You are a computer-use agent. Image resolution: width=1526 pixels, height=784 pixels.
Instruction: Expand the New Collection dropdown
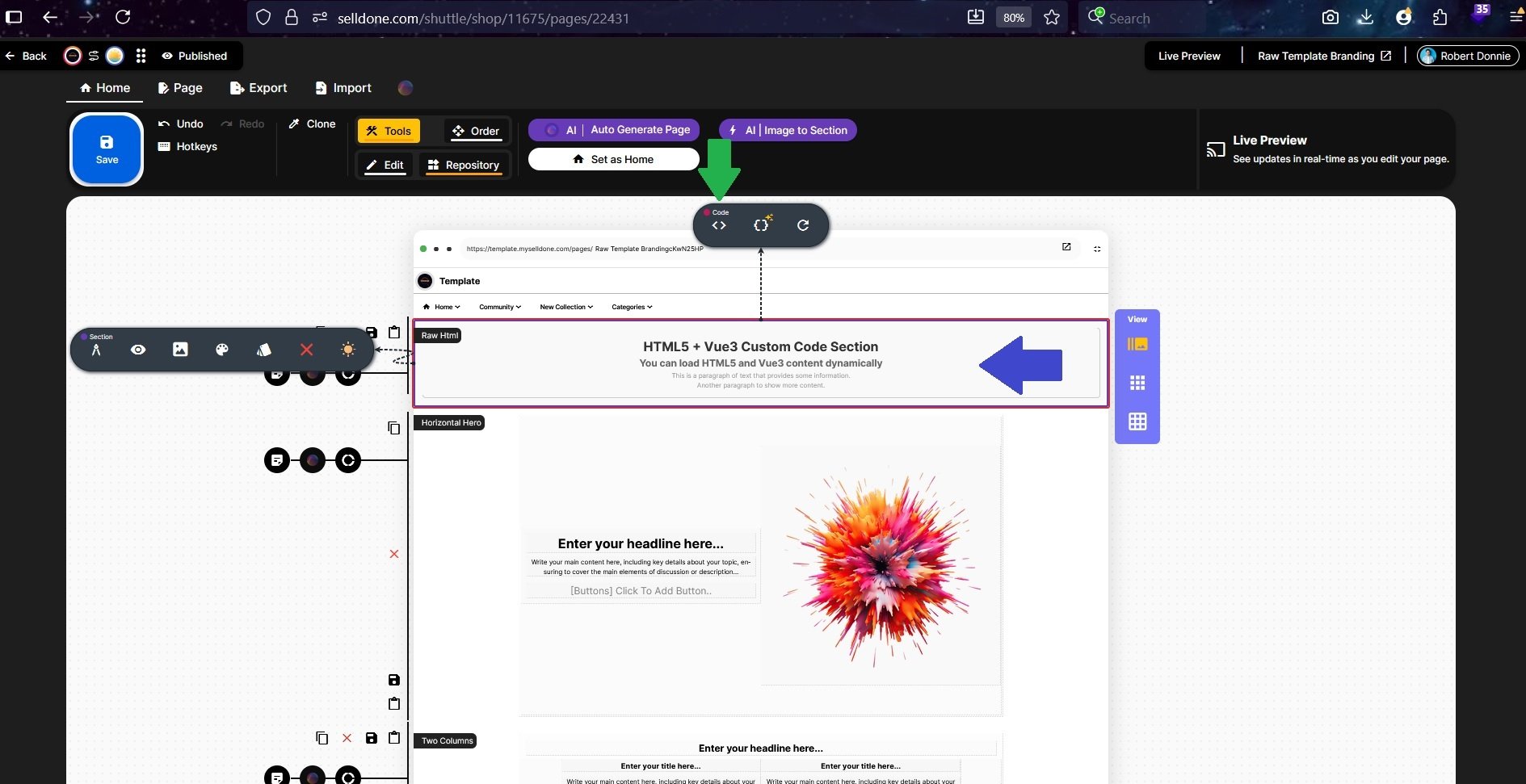point(566,307)
